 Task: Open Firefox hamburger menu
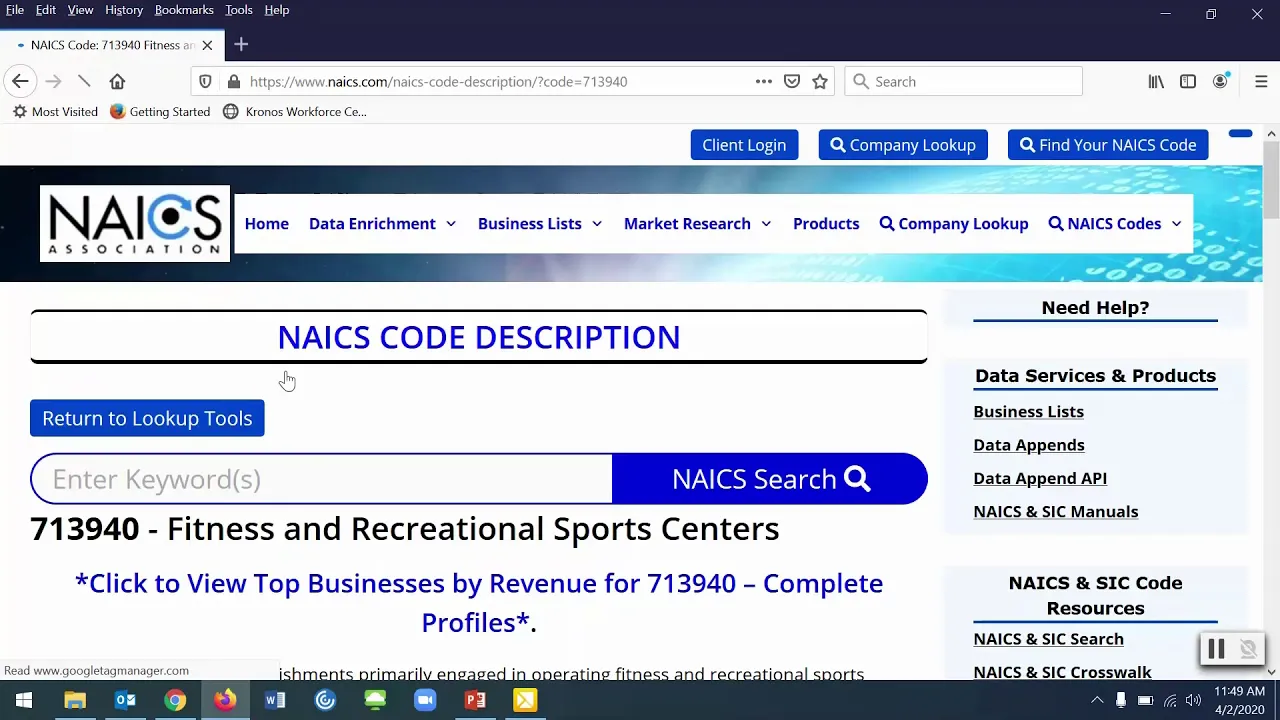pos(1261,82)
